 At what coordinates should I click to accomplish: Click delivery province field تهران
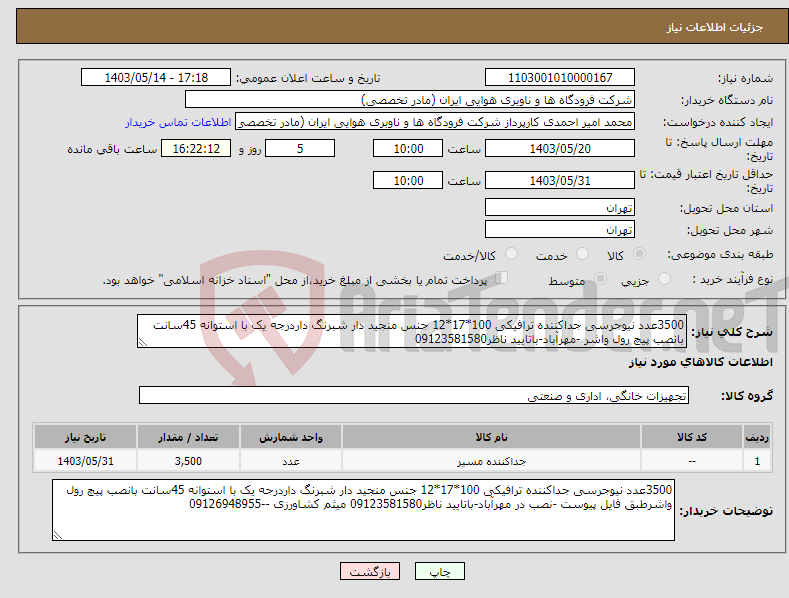[560, 207]
